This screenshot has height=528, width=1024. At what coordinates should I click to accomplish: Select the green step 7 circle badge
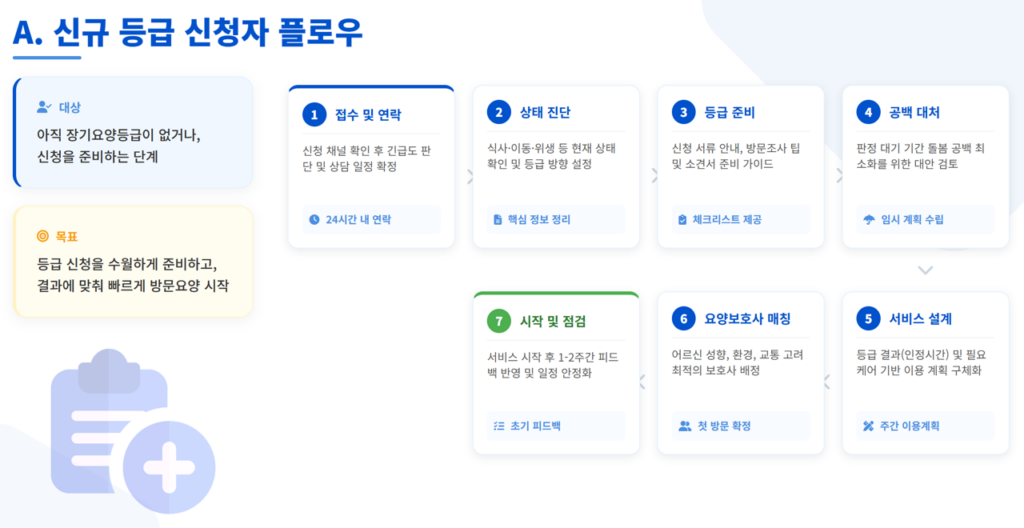pos(498,321)
